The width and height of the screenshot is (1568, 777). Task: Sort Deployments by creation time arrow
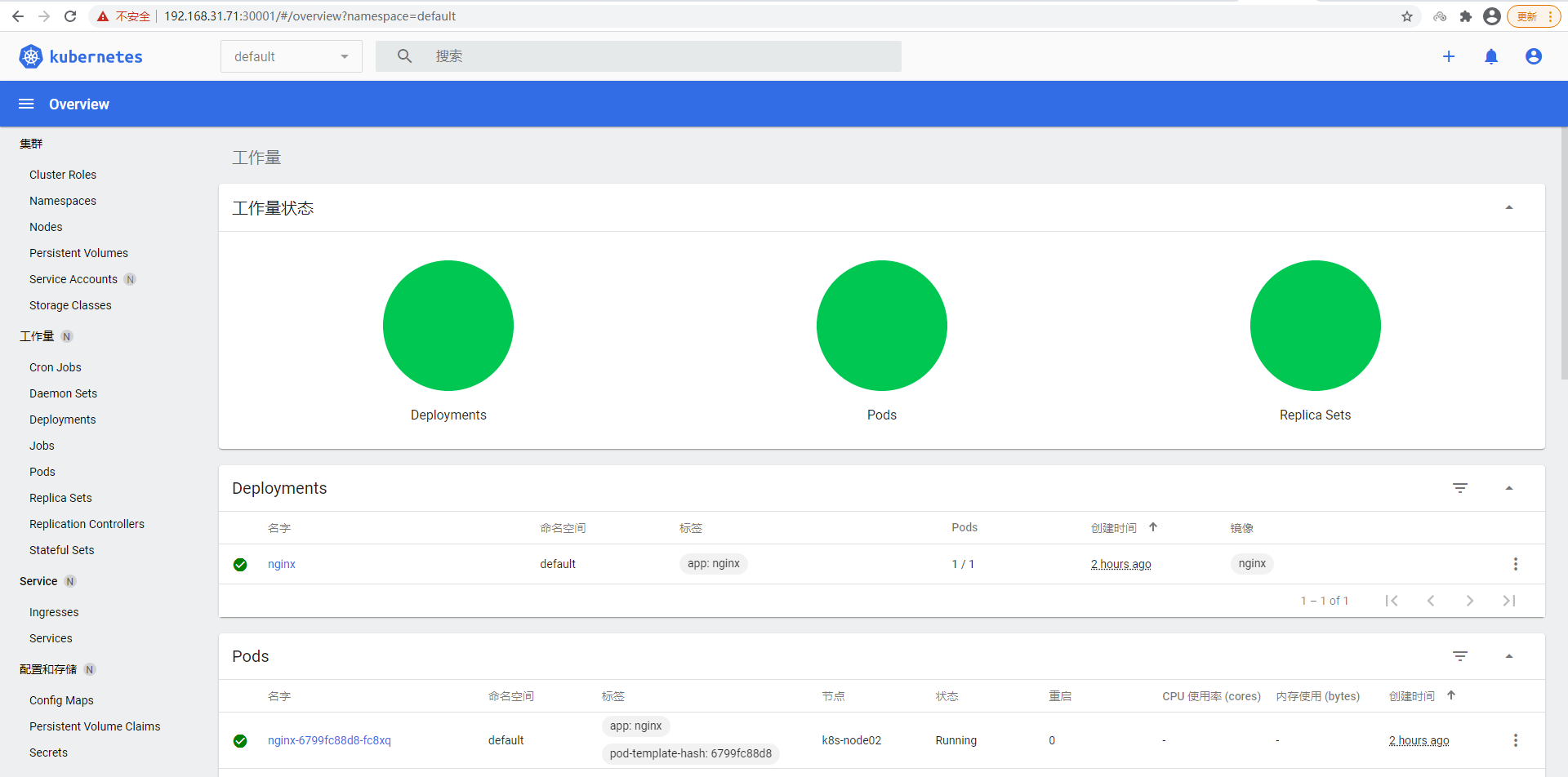[x=1153, y=527]
